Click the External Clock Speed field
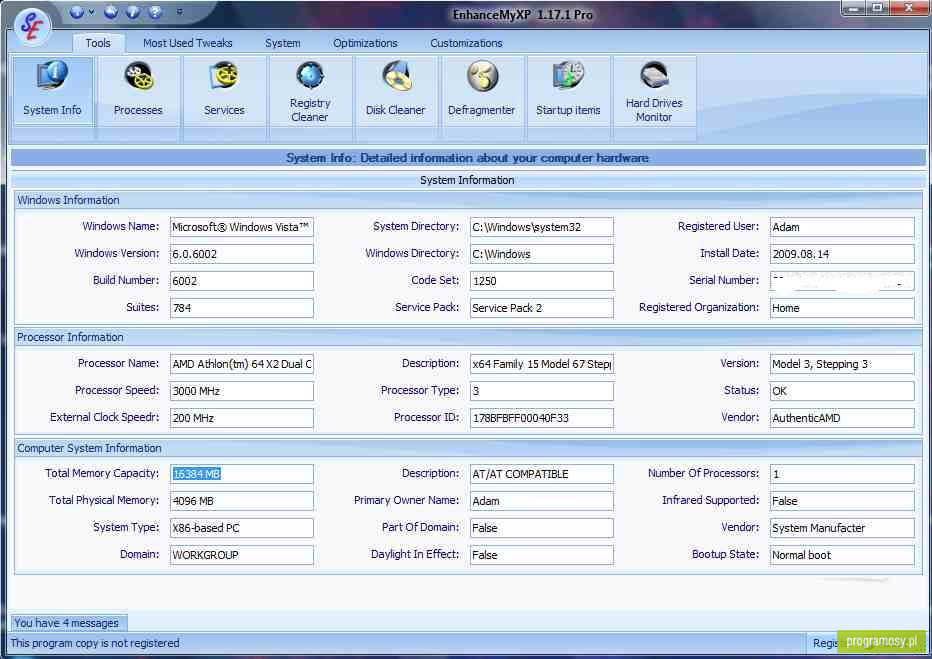 [241, 418]
